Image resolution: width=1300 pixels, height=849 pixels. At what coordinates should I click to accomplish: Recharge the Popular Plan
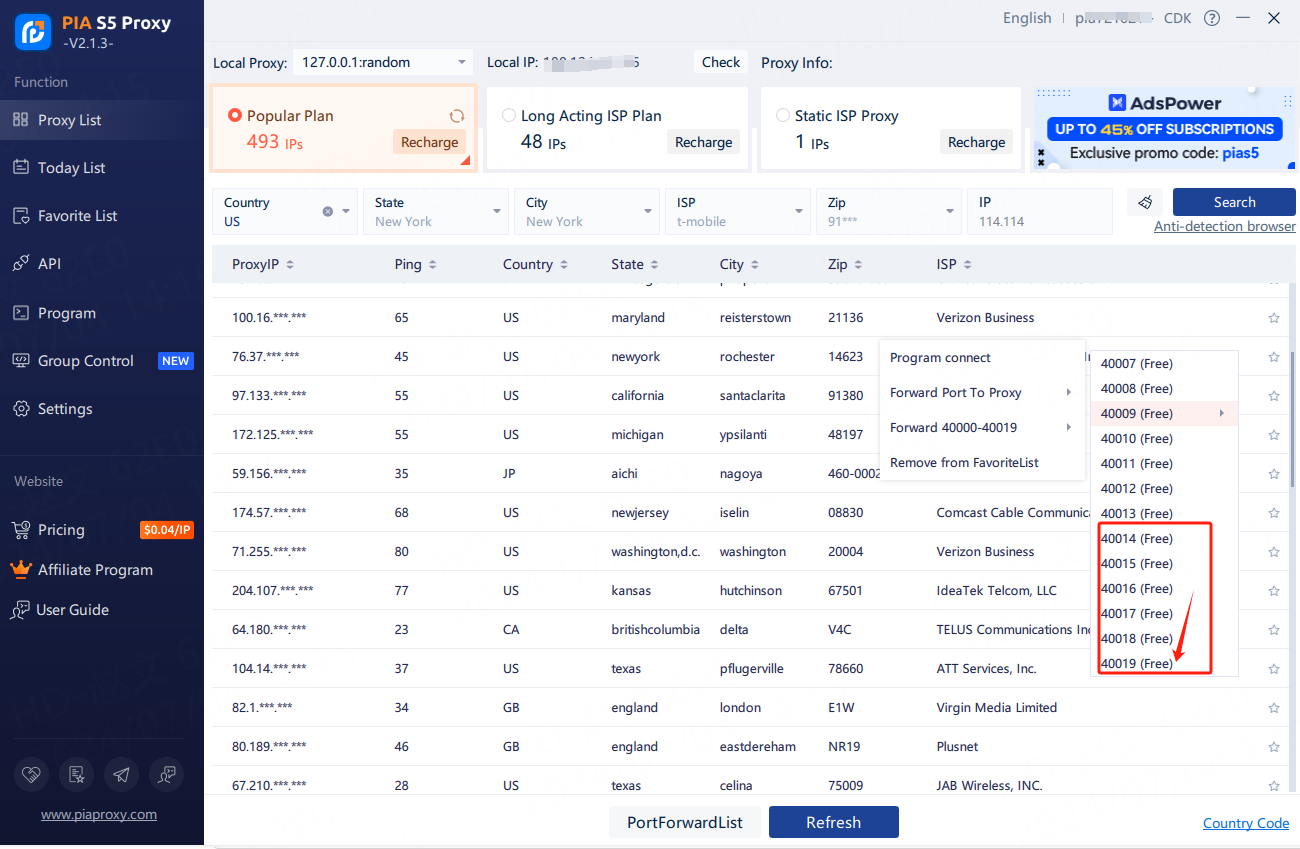click(429, 142)
